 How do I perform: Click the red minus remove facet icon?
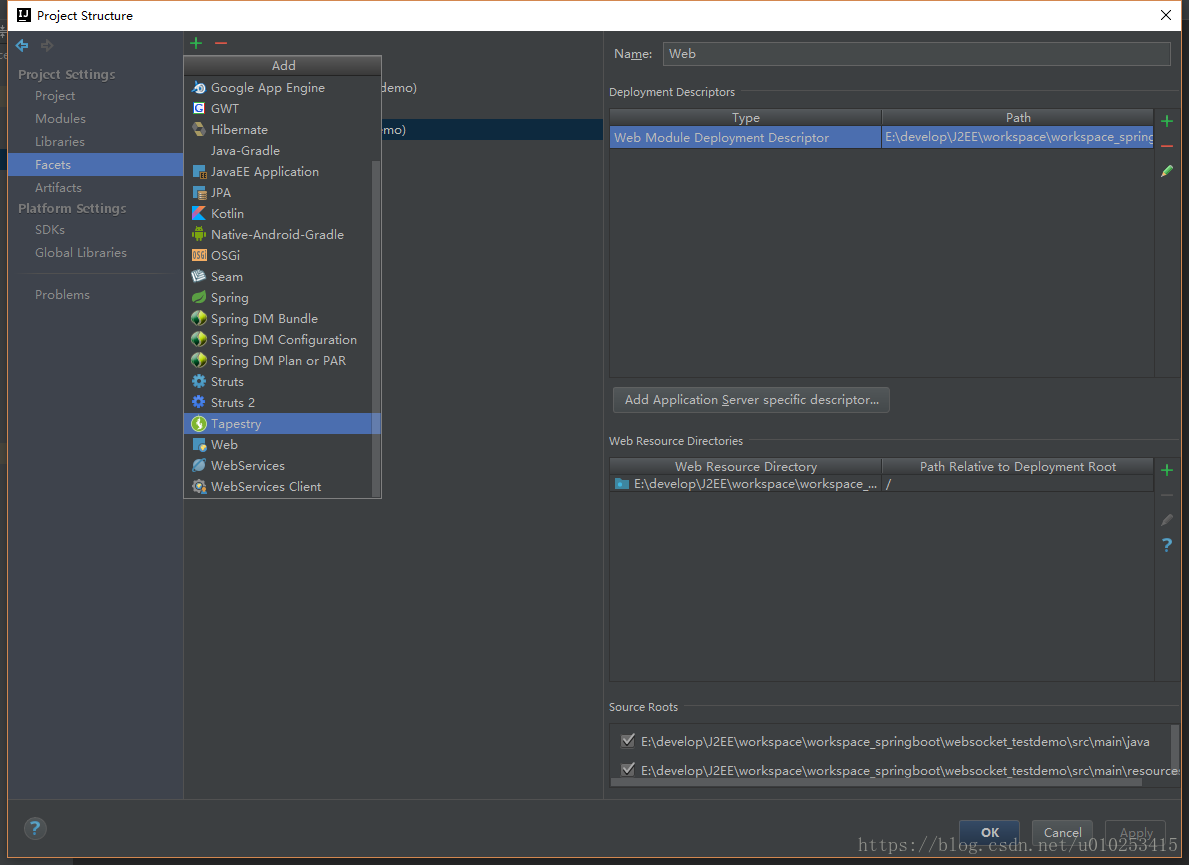tap(221, 43)
